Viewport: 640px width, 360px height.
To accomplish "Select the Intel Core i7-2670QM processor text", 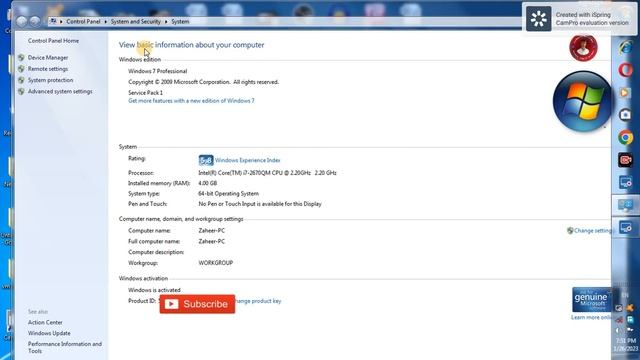I will point(267,173).
